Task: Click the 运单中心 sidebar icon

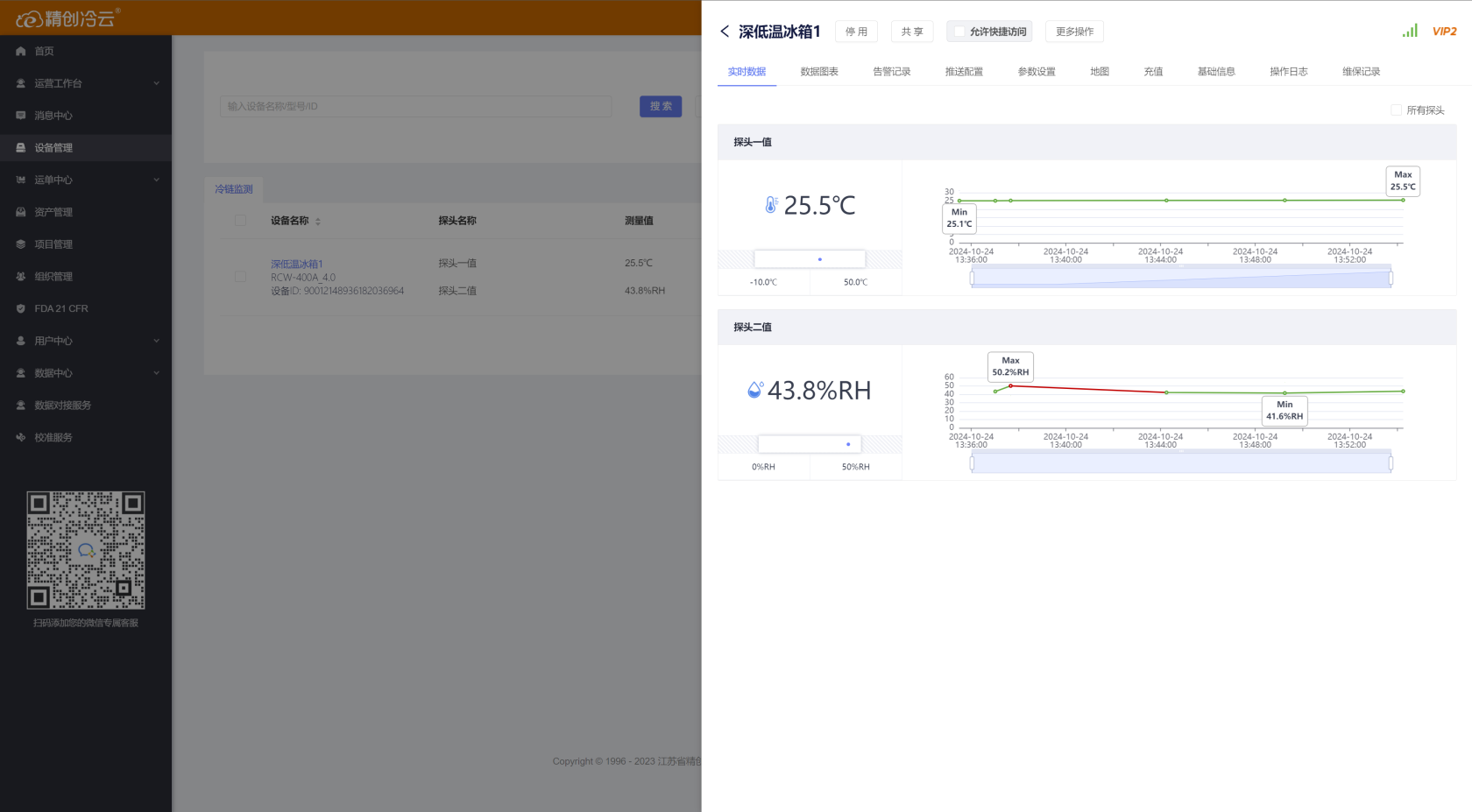Action: 21,180
